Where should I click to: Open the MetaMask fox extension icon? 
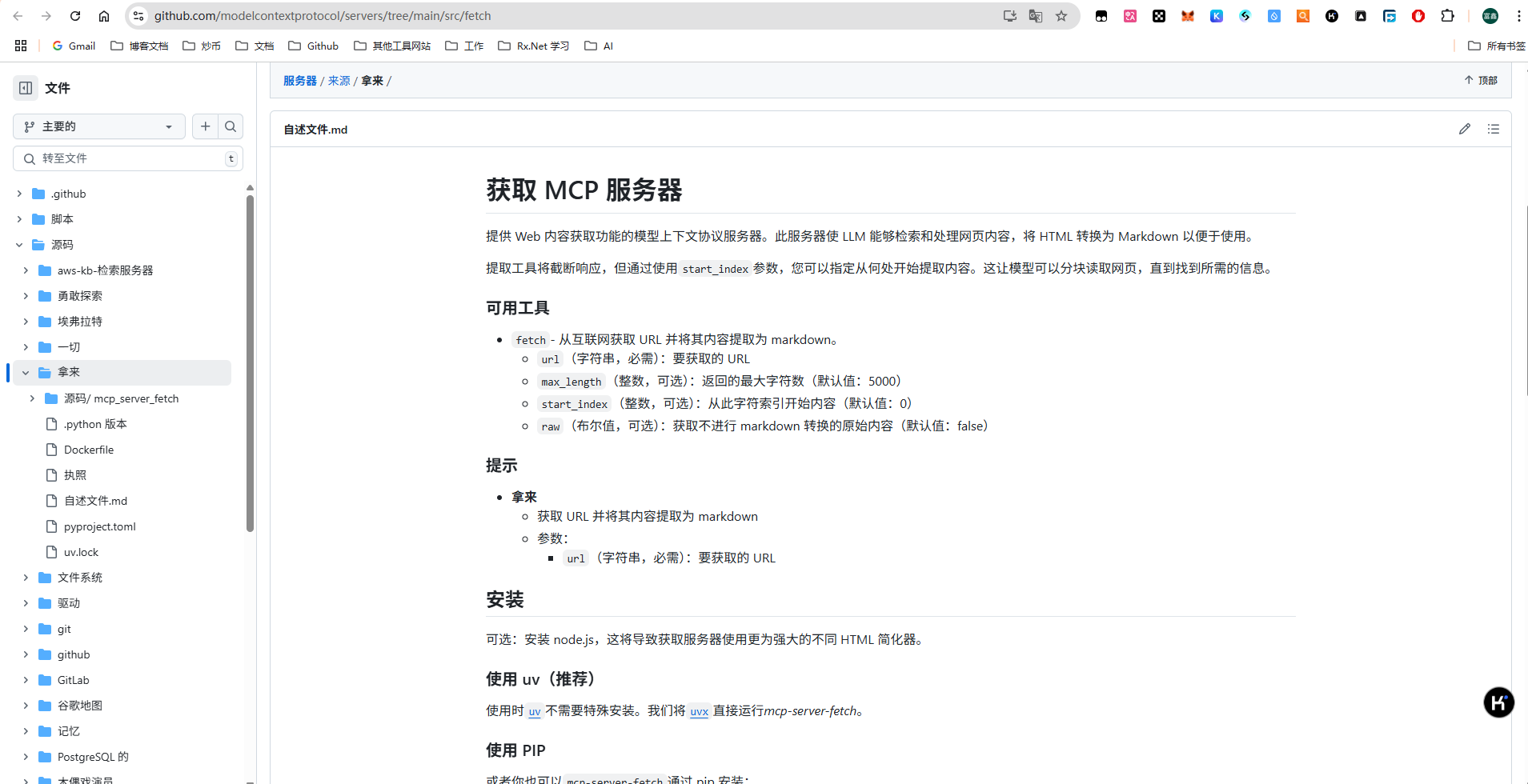1188,16
